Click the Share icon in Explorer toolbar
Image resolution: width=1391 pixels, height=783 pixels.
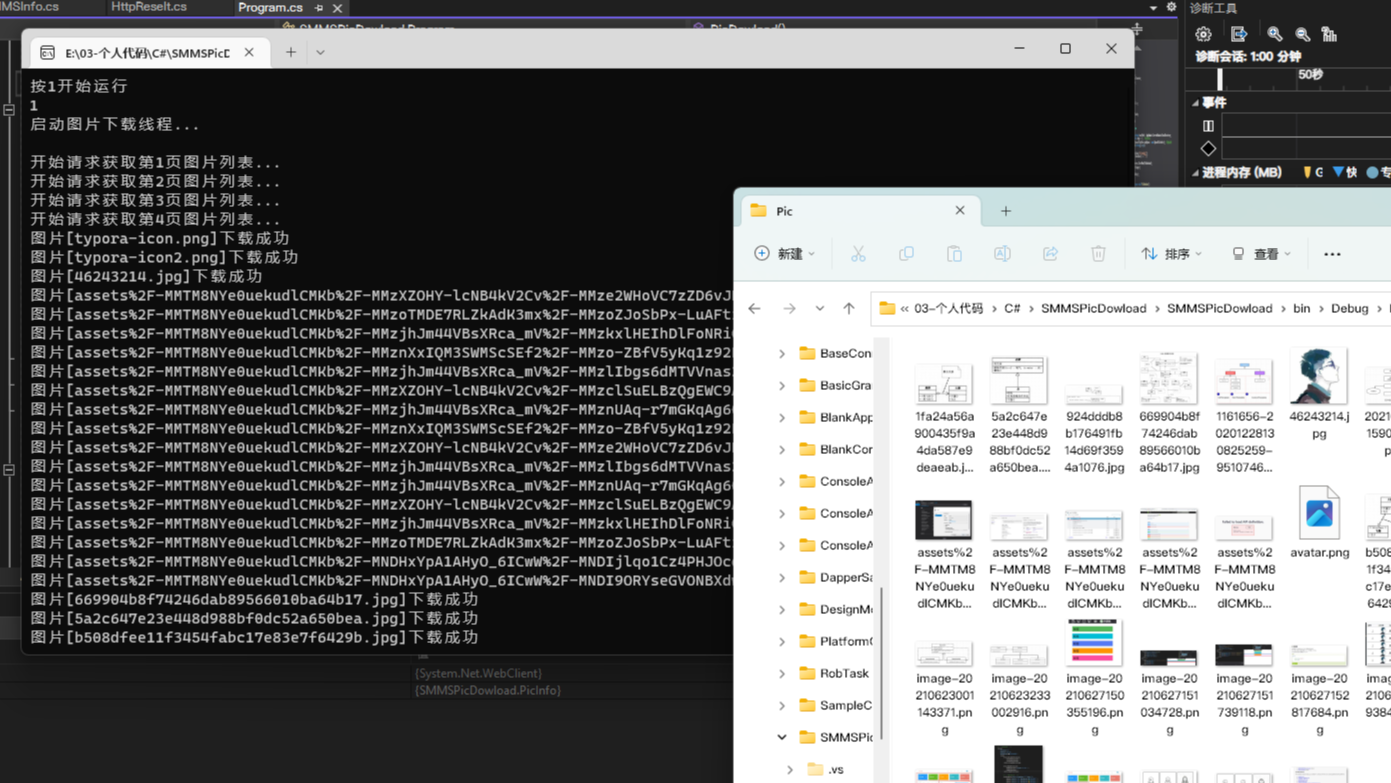pyautogui.click(x=1050, y=254)
